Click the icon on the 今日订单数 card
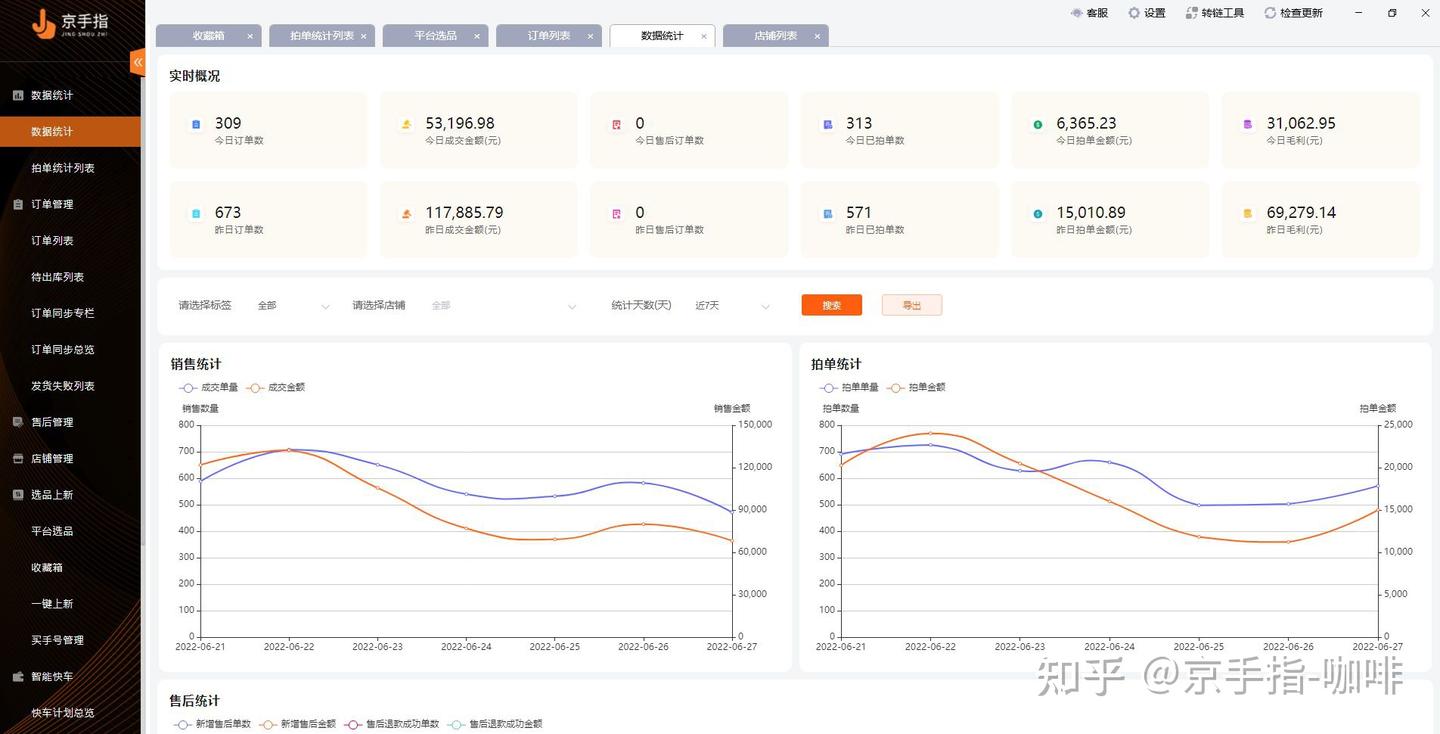Image resolution: width=1440 pixels, height=734 pixels. 196,125
